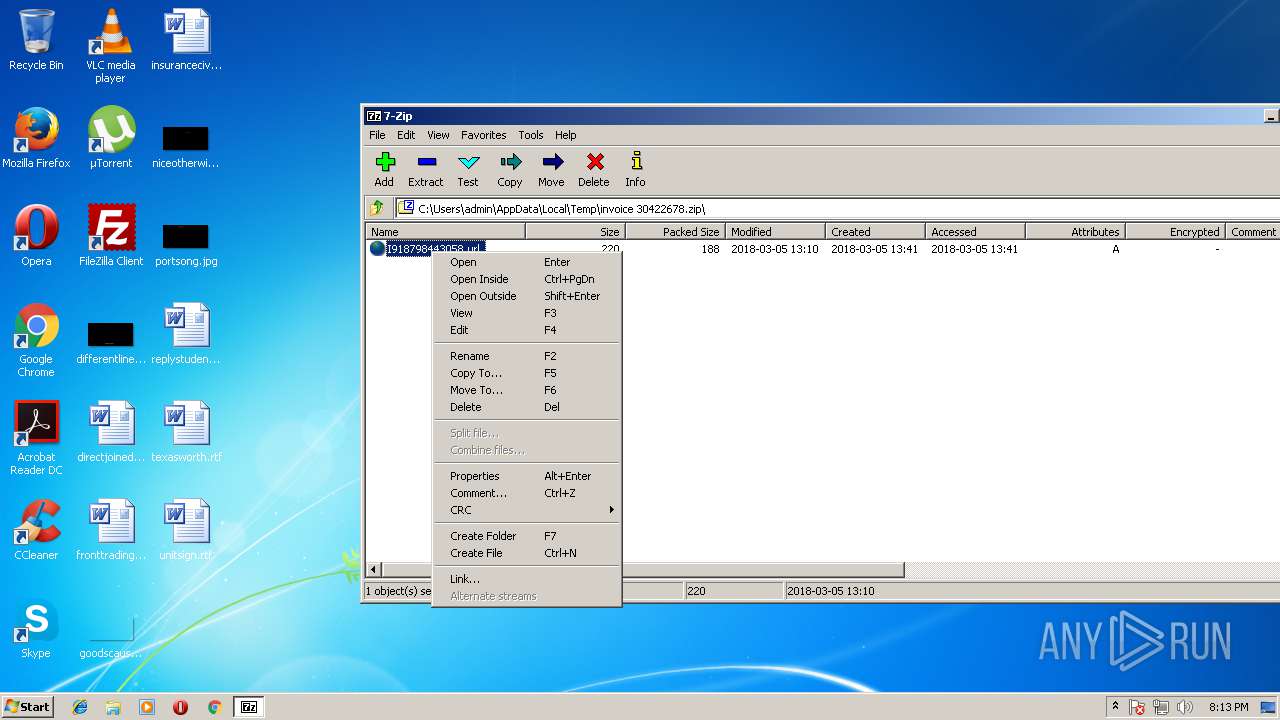Select the VLC media player shortcut
This screenshot has width=1280, height=720.
110,46
